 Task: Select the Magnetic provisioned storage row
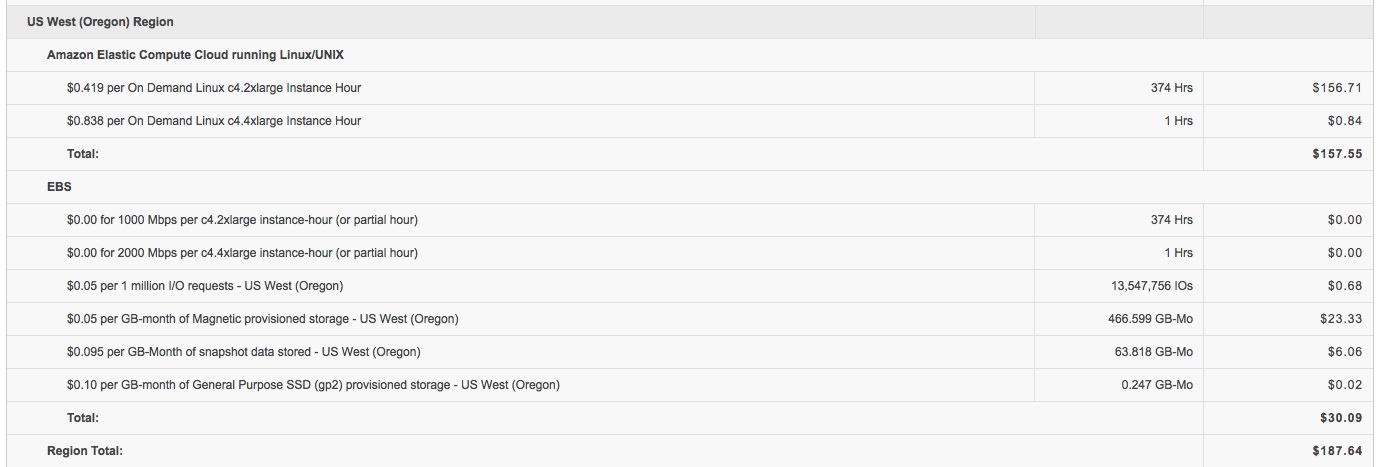692,319
